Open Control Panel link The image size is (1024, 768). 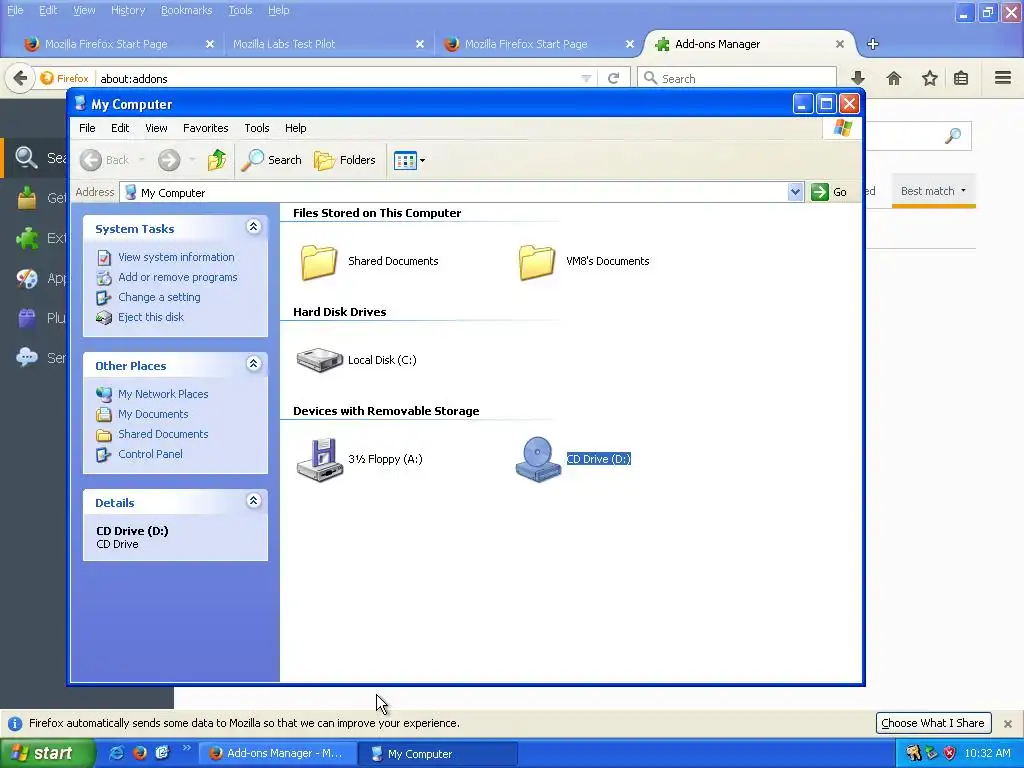pos(150,454)
